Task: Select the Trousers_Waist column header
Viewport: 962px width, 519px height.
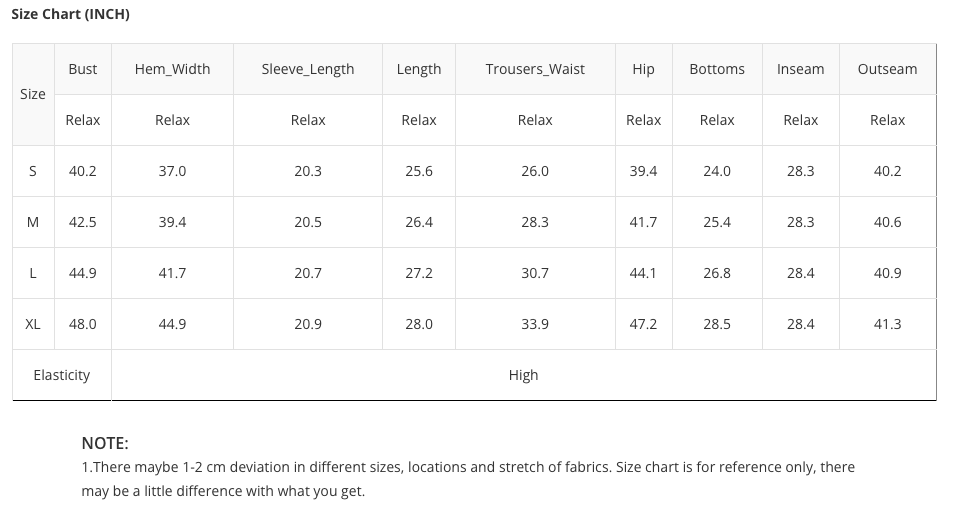Action: [535, 69]
